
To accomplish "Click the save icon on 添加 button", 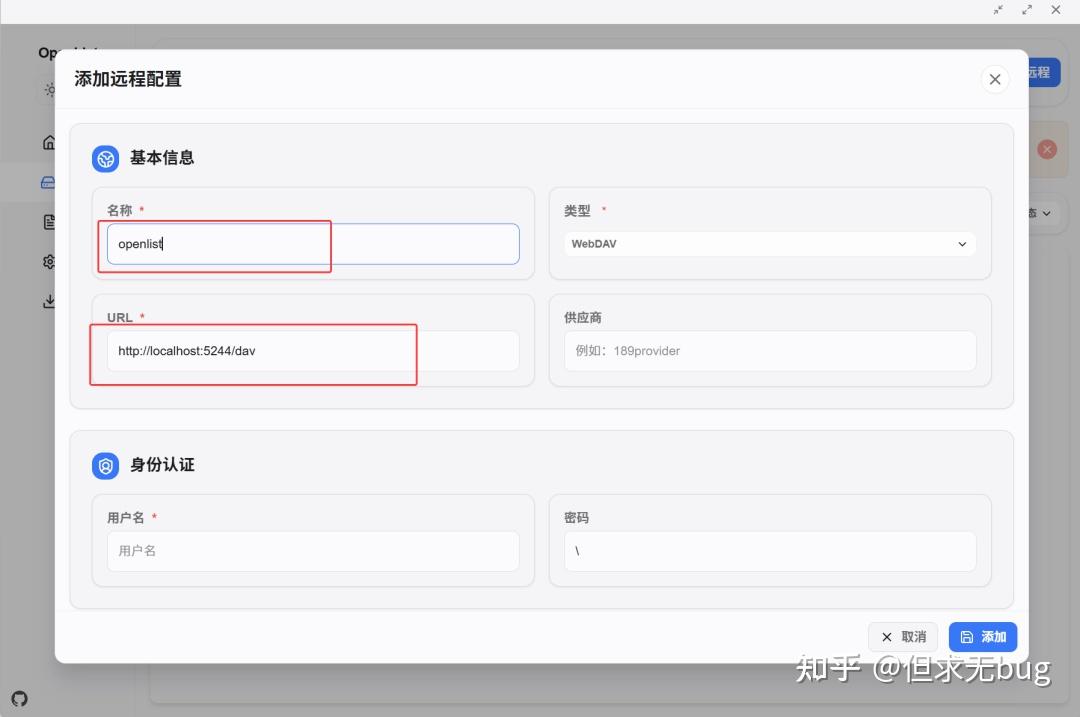I will coord(967,637).
